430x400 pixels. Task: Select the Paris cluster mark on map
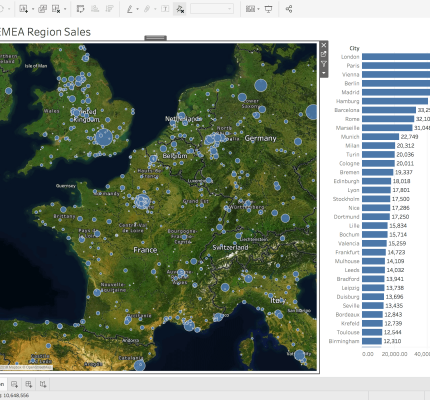pos(143,201)
